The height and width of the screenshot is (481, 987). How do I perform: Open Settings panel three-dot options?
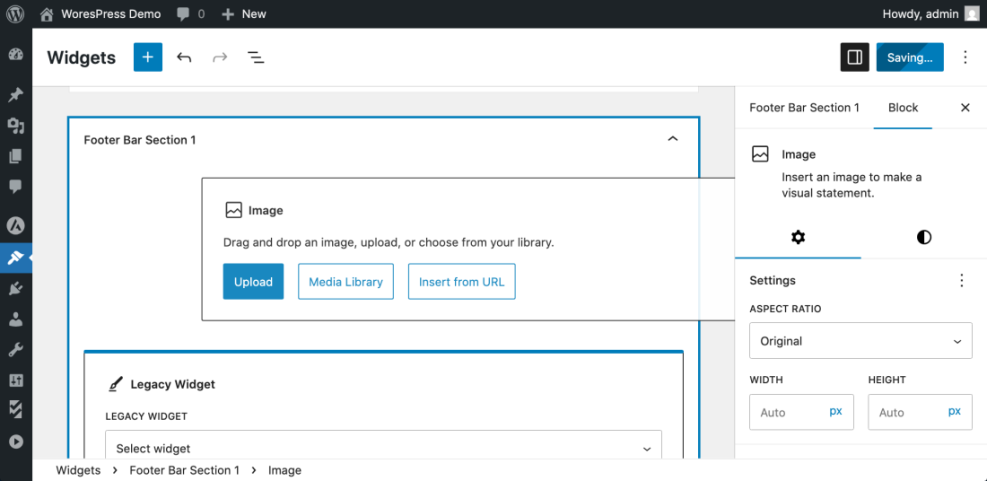click(x=961, y=280)
